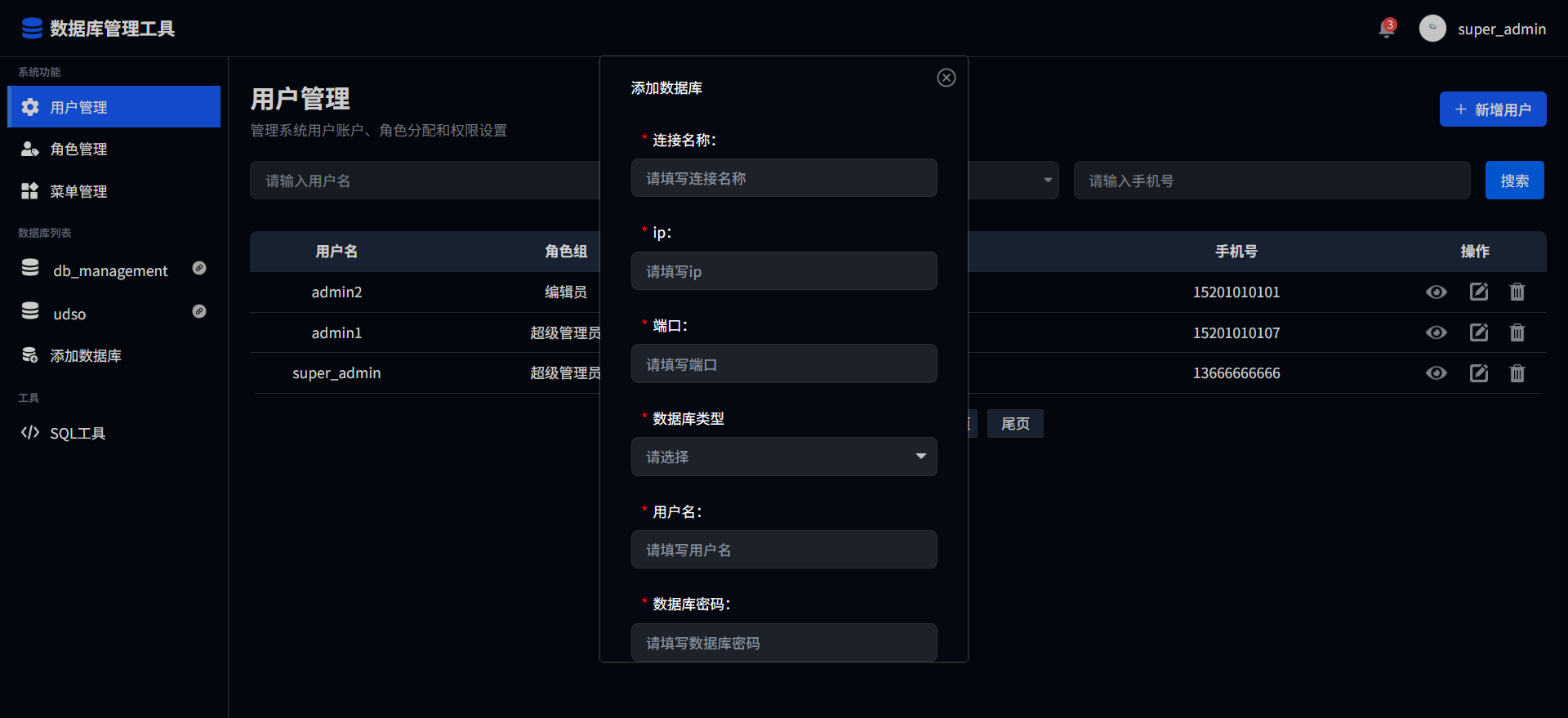Image resolution: width=1568 pixels, height=718 pixels.
Task: Click the connection name input field
Action: tap(783, 178)
